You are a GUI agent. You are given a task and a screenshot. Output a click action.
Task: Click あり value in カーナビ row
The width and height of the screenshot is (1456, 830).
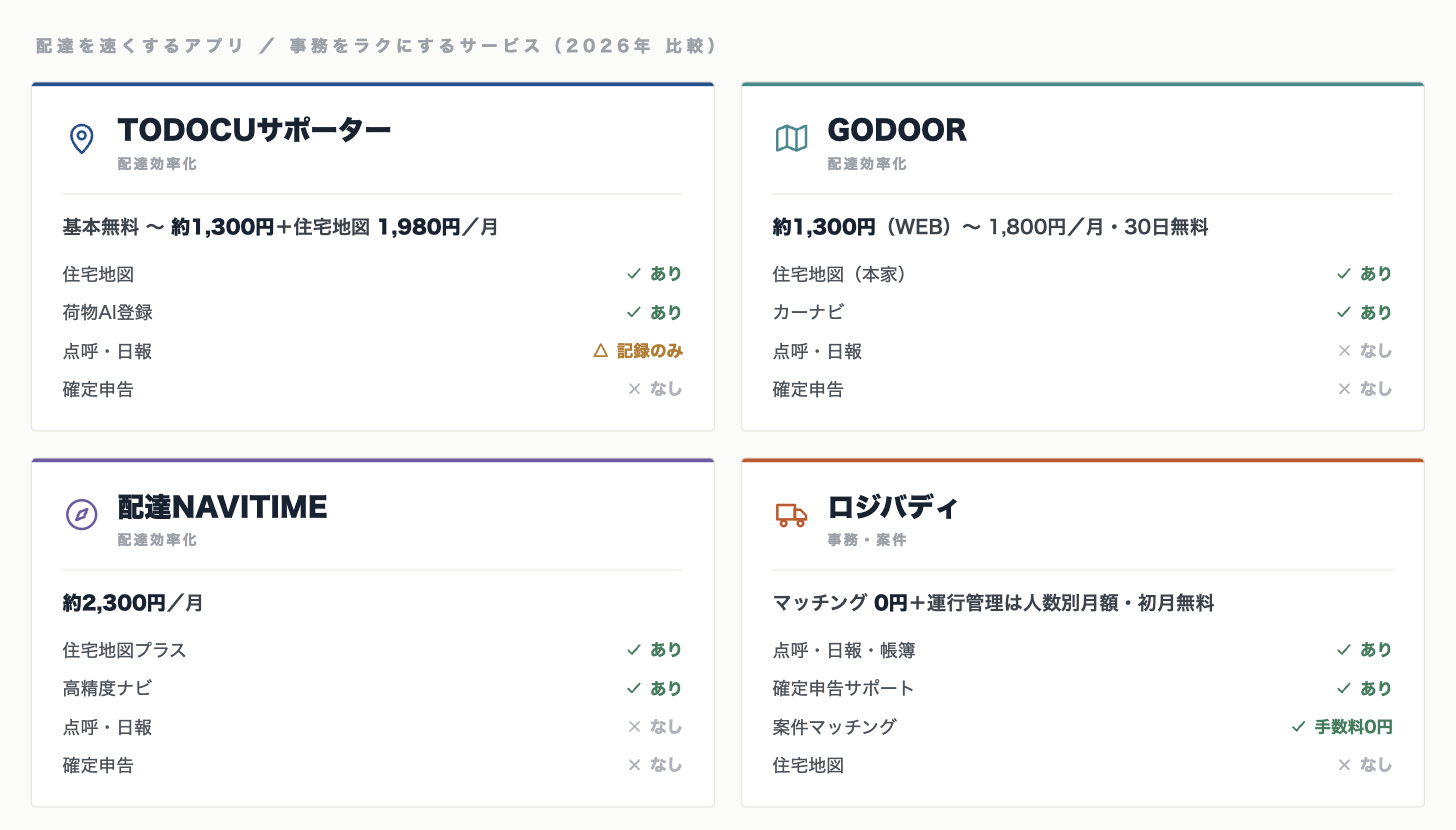coord(1376,312)
